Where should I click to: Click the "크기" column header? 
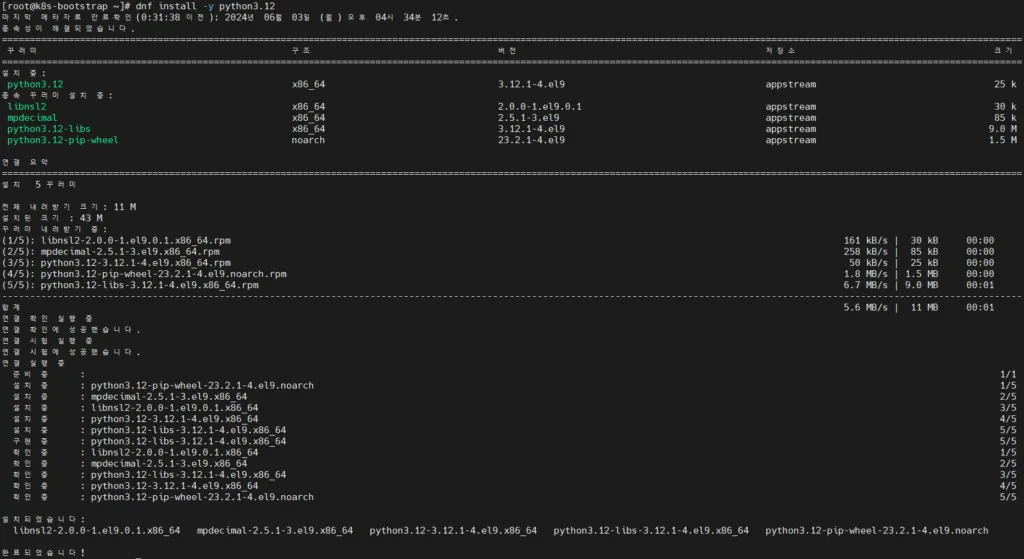coord(1003,50)
